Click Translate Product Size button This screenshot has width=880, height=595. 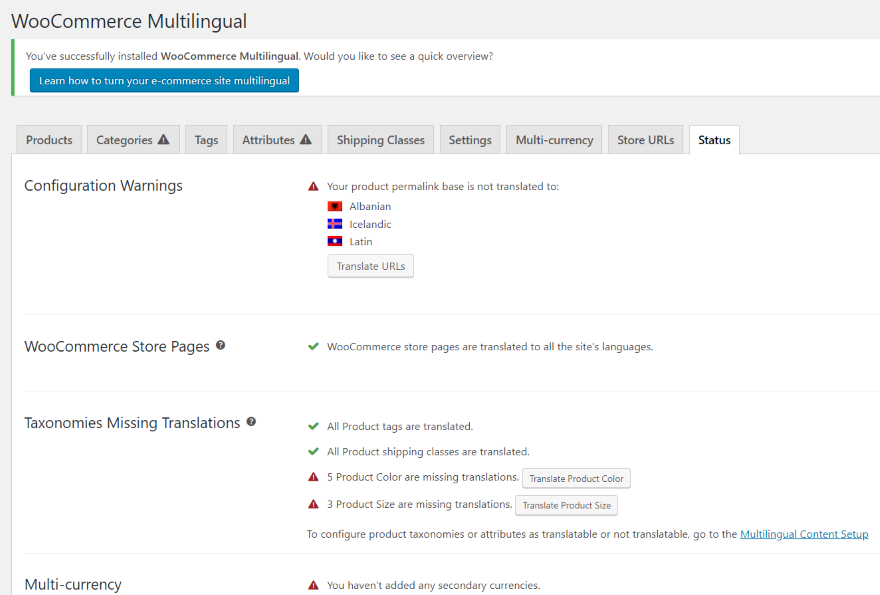tap(566, 506)
